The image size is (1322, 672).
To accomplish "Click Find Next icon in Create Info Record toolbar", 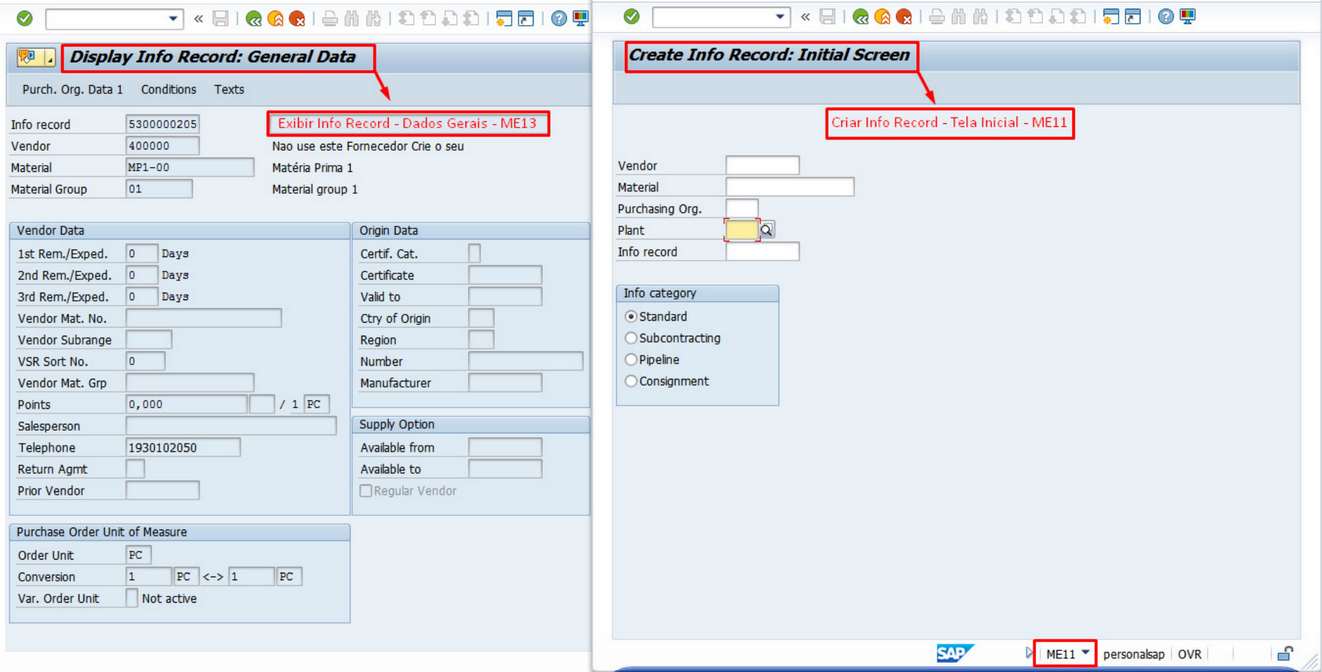I will pyautogui.click(x=980, y=17).
